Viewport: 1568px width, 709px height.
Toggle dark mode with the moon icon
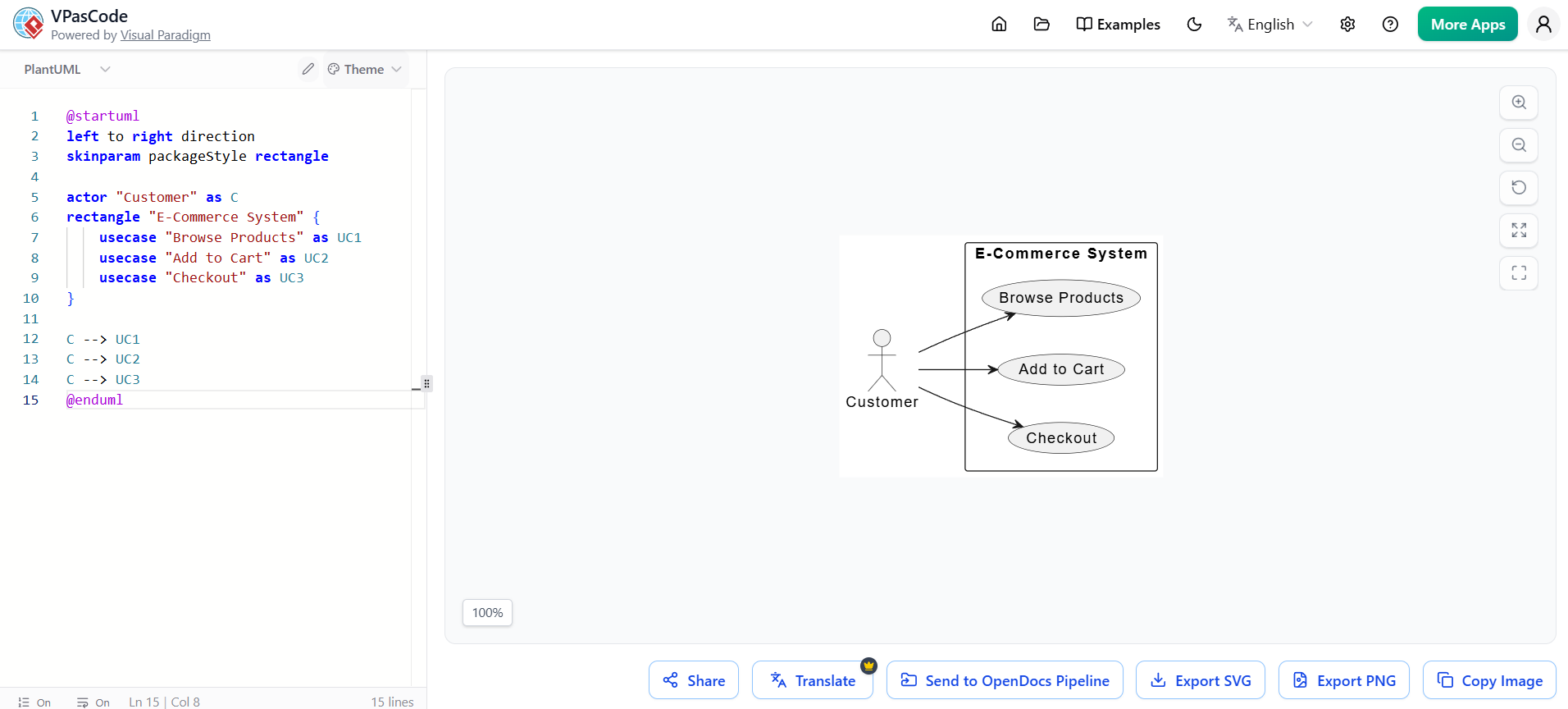(1194, 25)
